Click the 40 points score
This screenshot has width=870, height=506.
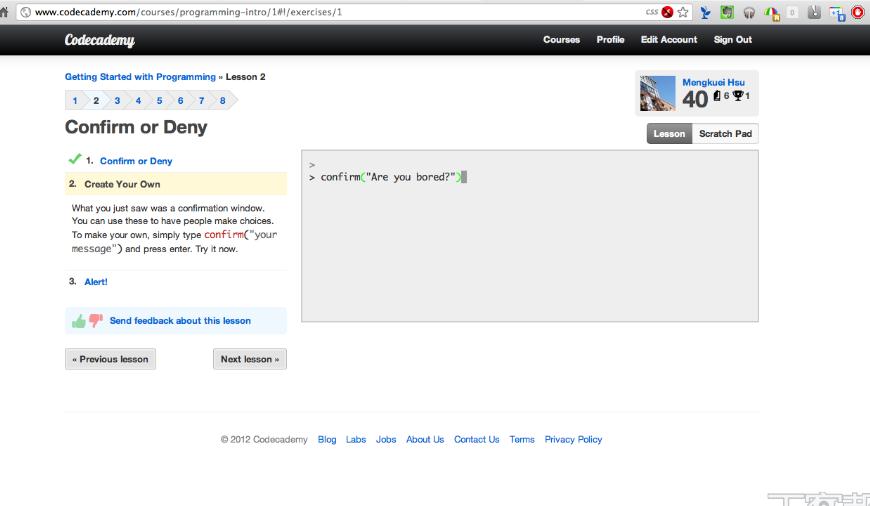pyautogui.click(x=695, y=99)
